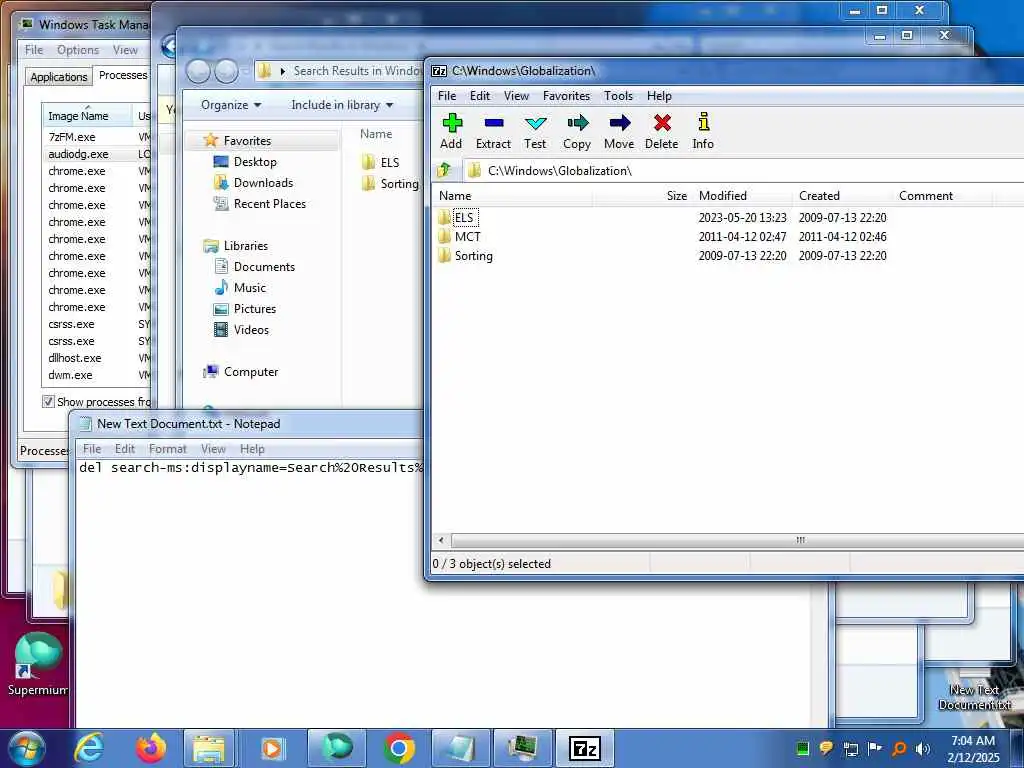Sort by Image Name column header
This screenshot has height=768, width=1024.
click(88, 116)
